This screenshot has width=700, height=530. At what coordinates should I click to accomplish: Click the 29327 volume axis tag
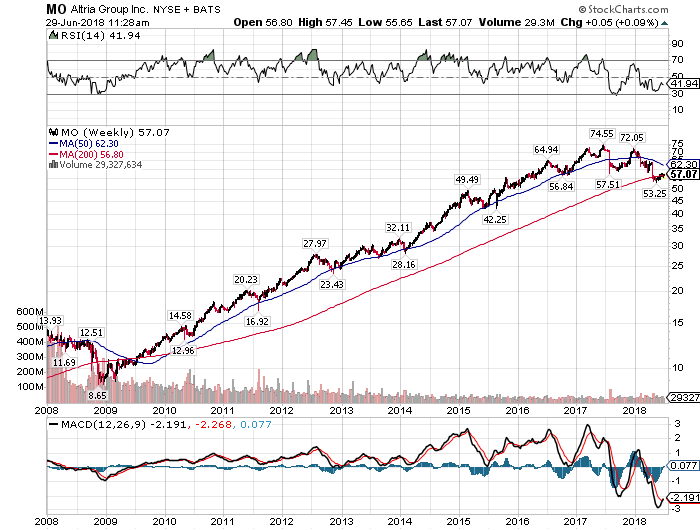684,397
